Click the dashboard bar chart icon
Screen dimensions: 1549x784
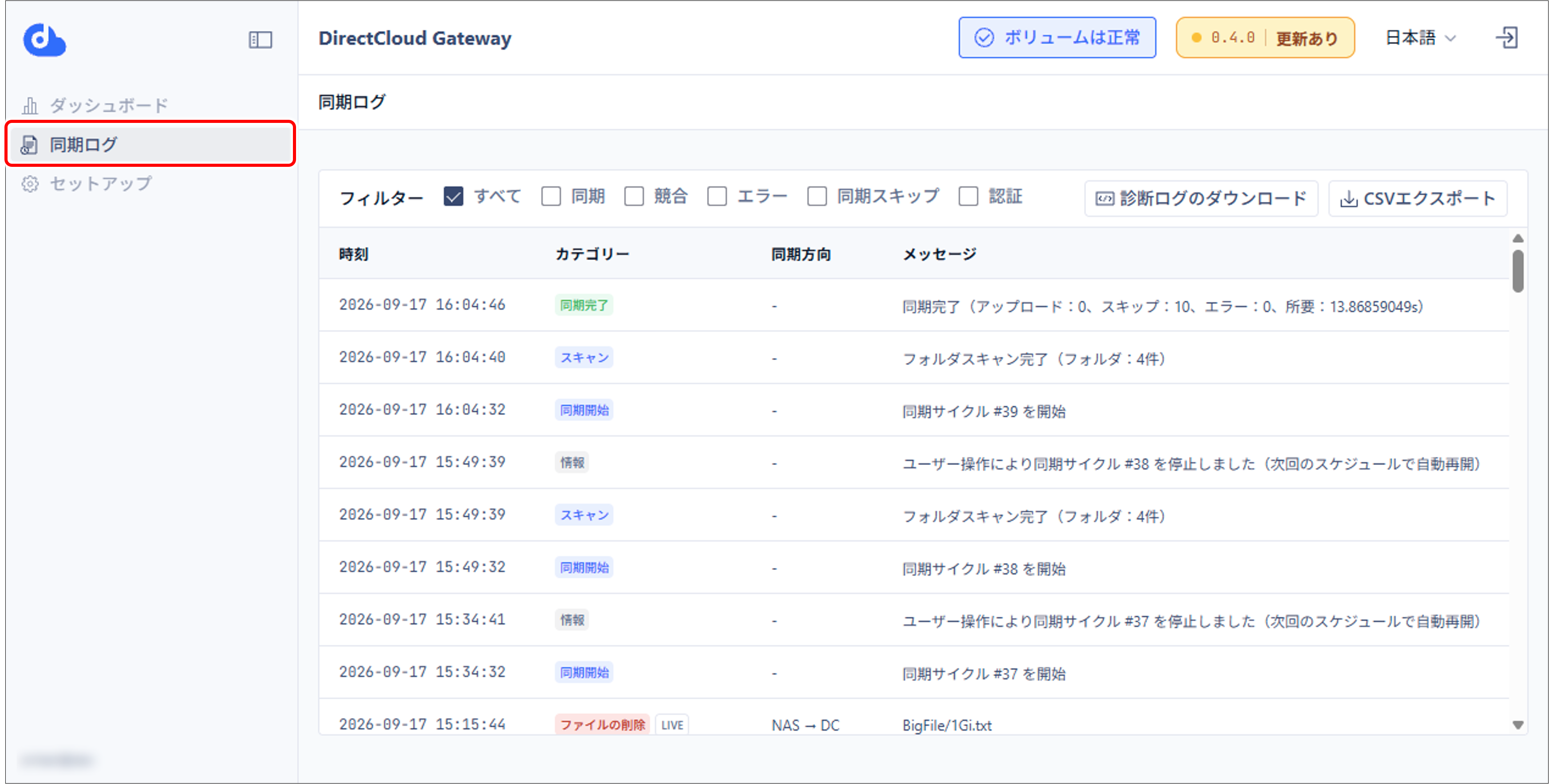pyautogui.click(x=29, y=106)
